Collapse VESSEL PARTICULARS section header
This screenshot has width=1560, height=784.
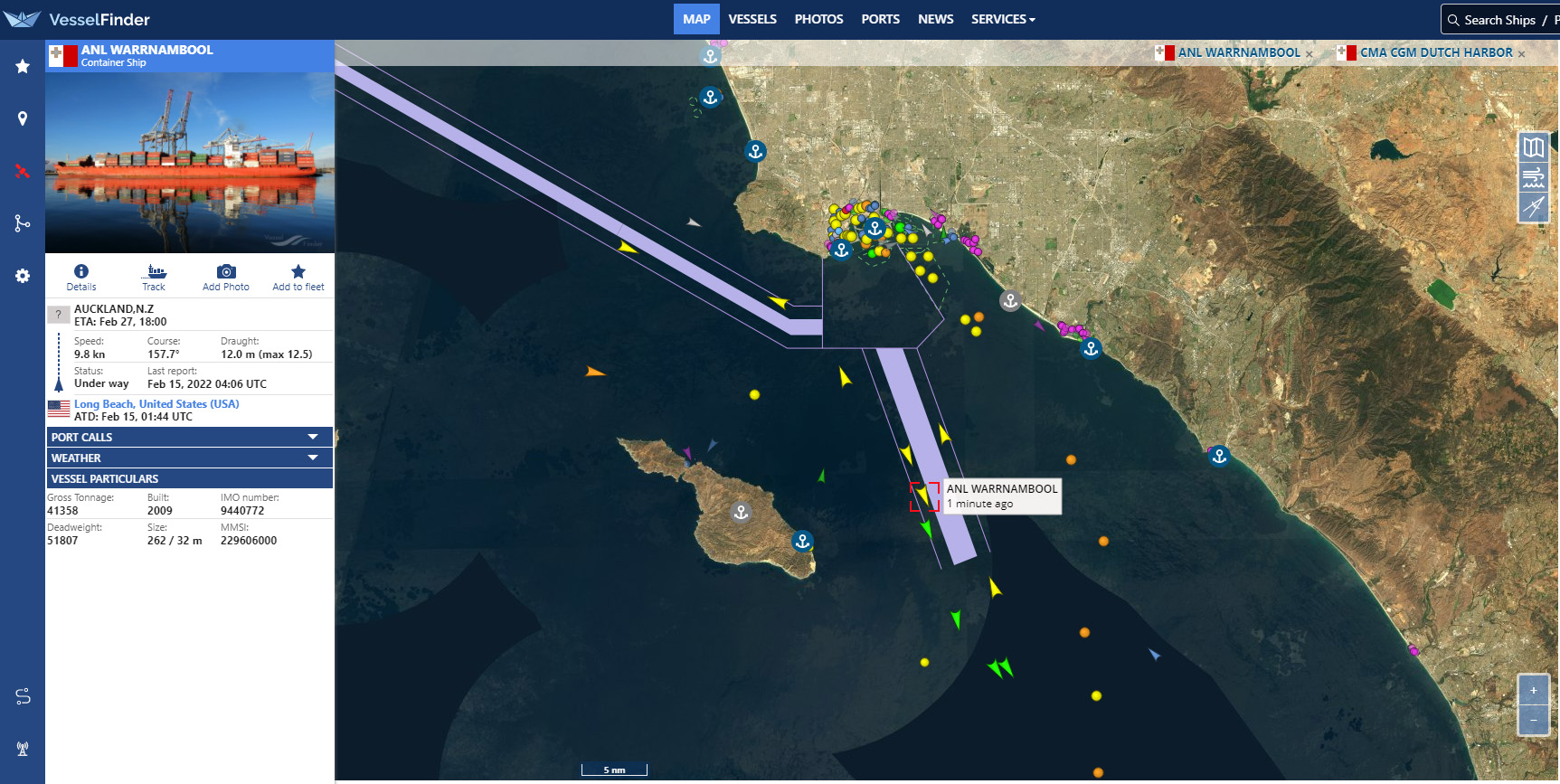click(x=190, y=478)
